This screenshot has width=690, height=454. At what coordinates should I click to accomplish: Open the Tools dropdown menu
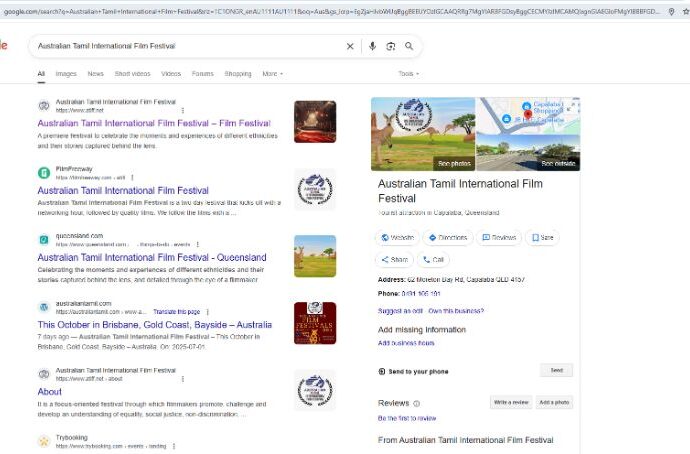click(x=408, y=74)
